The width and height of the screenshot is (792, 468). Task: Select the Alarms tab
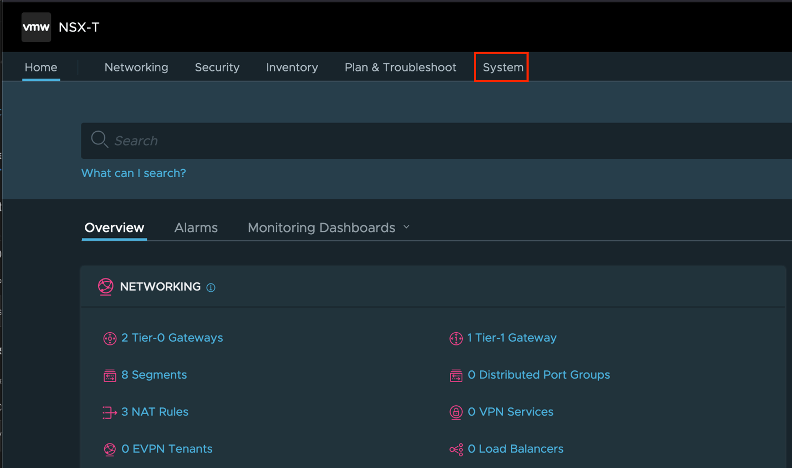[196, 228]
